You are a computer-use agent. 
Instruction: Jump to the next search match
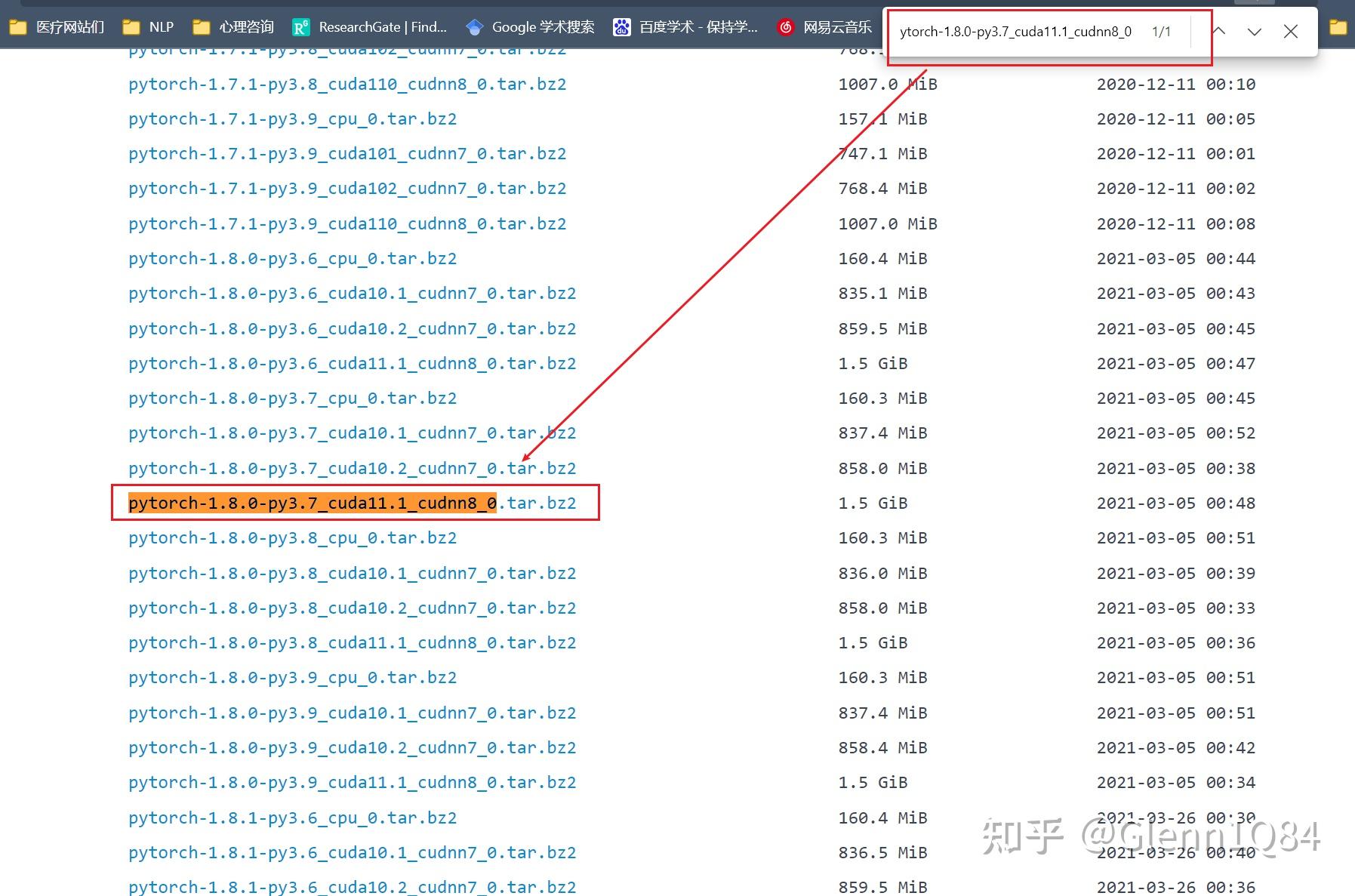pyautogui.click(x=1254, y=32)
